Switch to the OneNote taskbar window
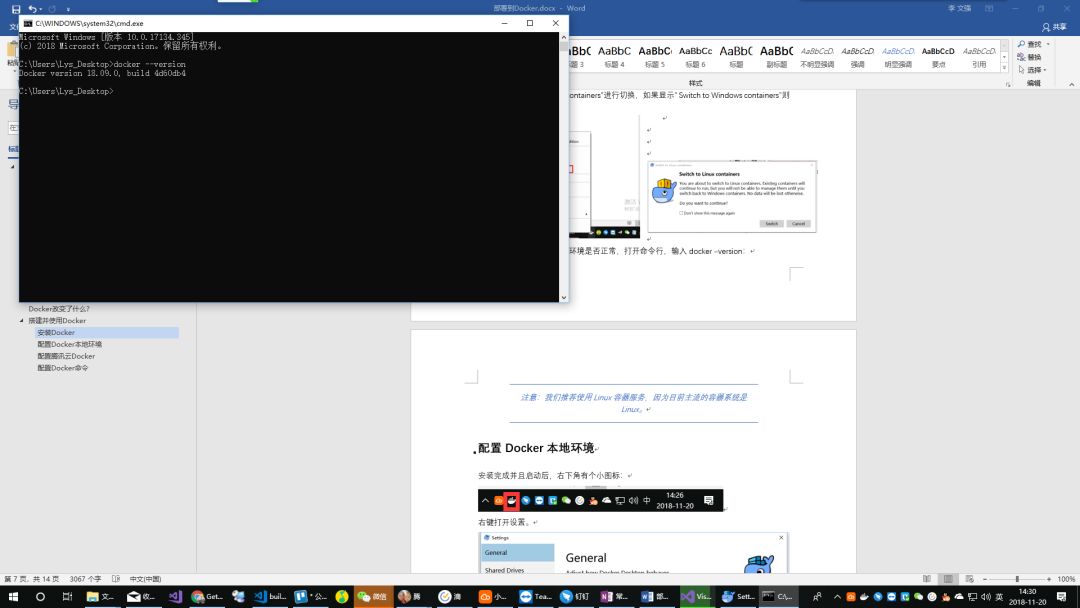 (x=614, y=596)
